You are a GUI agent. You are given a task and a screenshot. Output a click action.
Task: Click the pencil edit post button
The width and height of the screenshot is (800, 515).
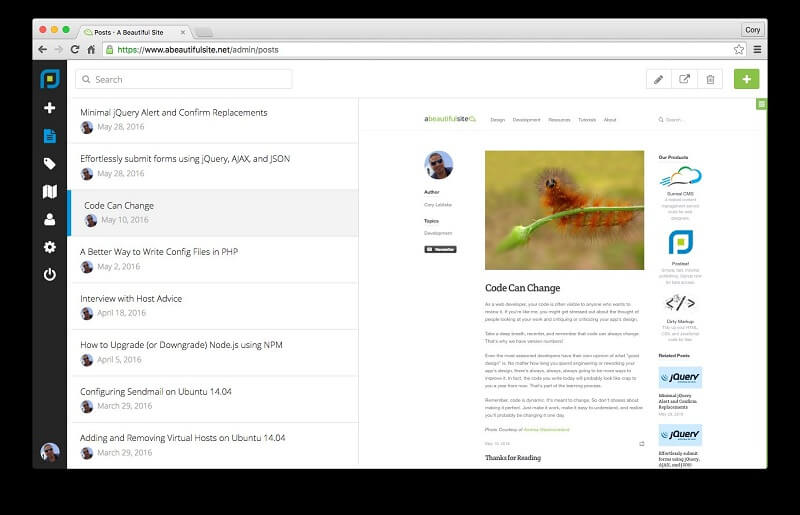(659, 79)
